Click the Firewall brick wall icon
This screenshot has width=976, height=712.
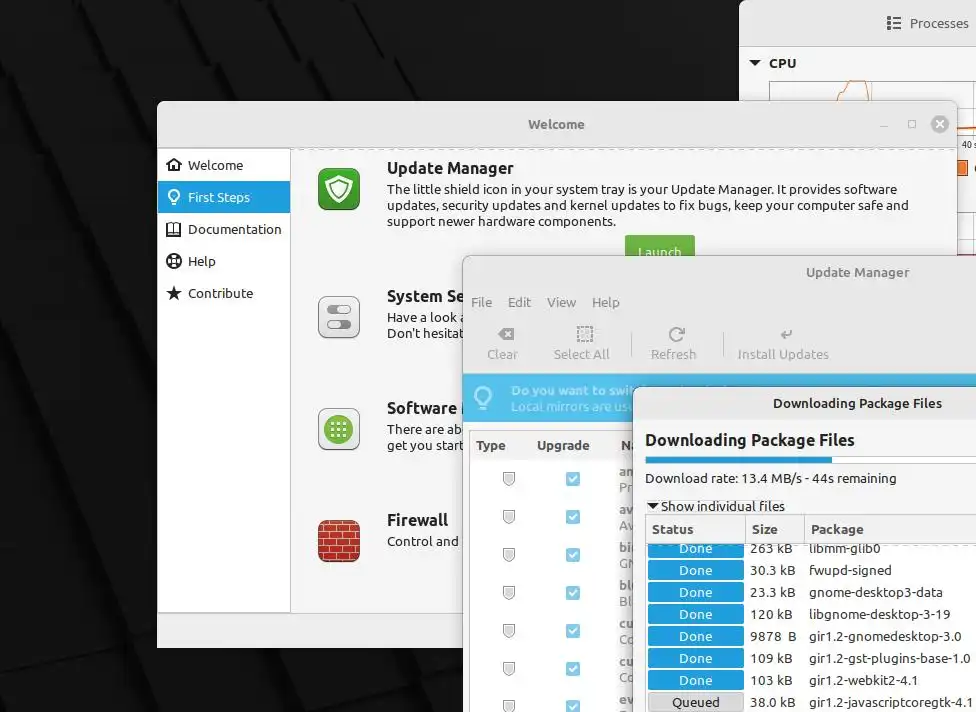339,541
